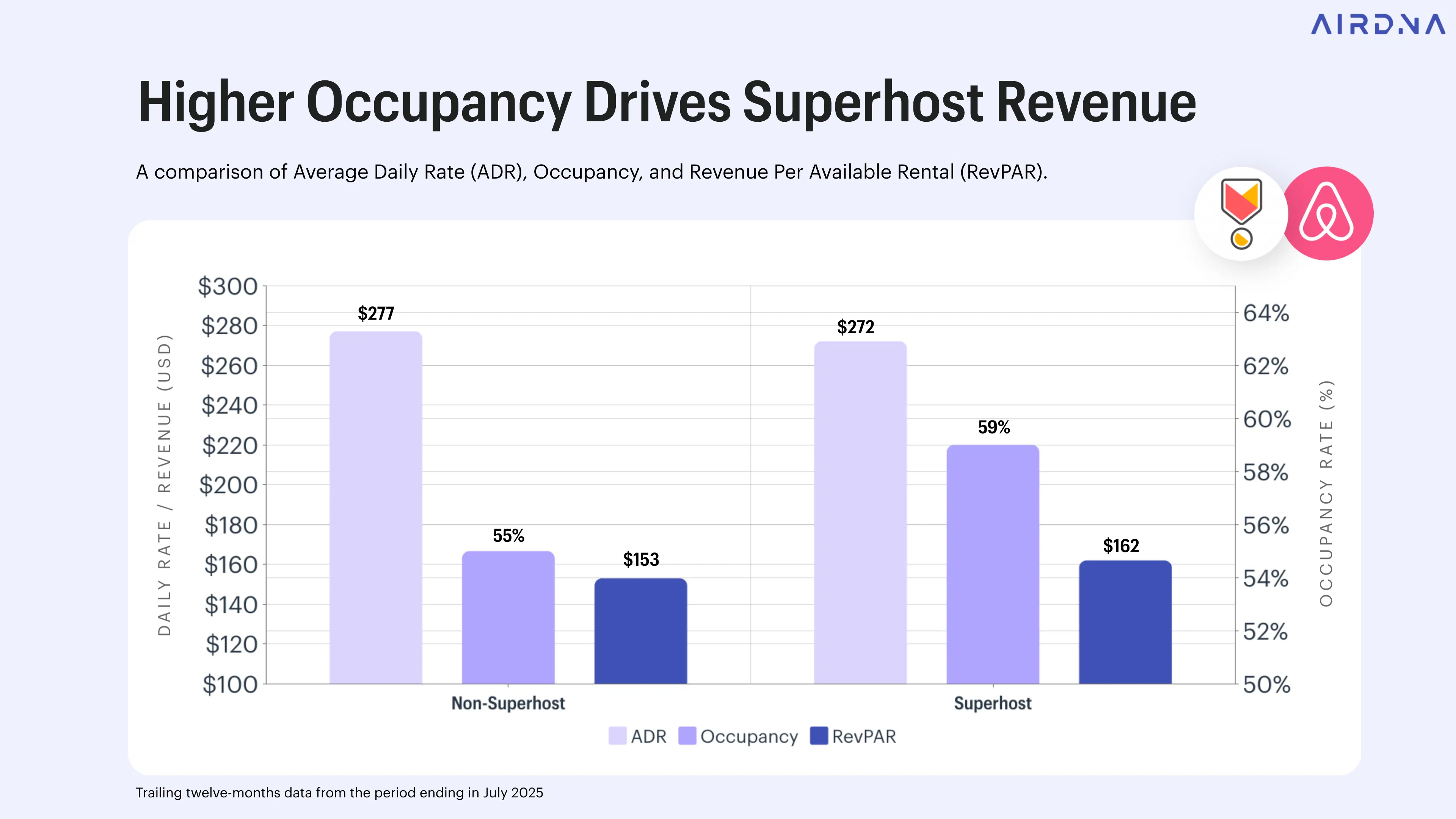
Task: Select the ADR legend label
Action: pos(649,736)
